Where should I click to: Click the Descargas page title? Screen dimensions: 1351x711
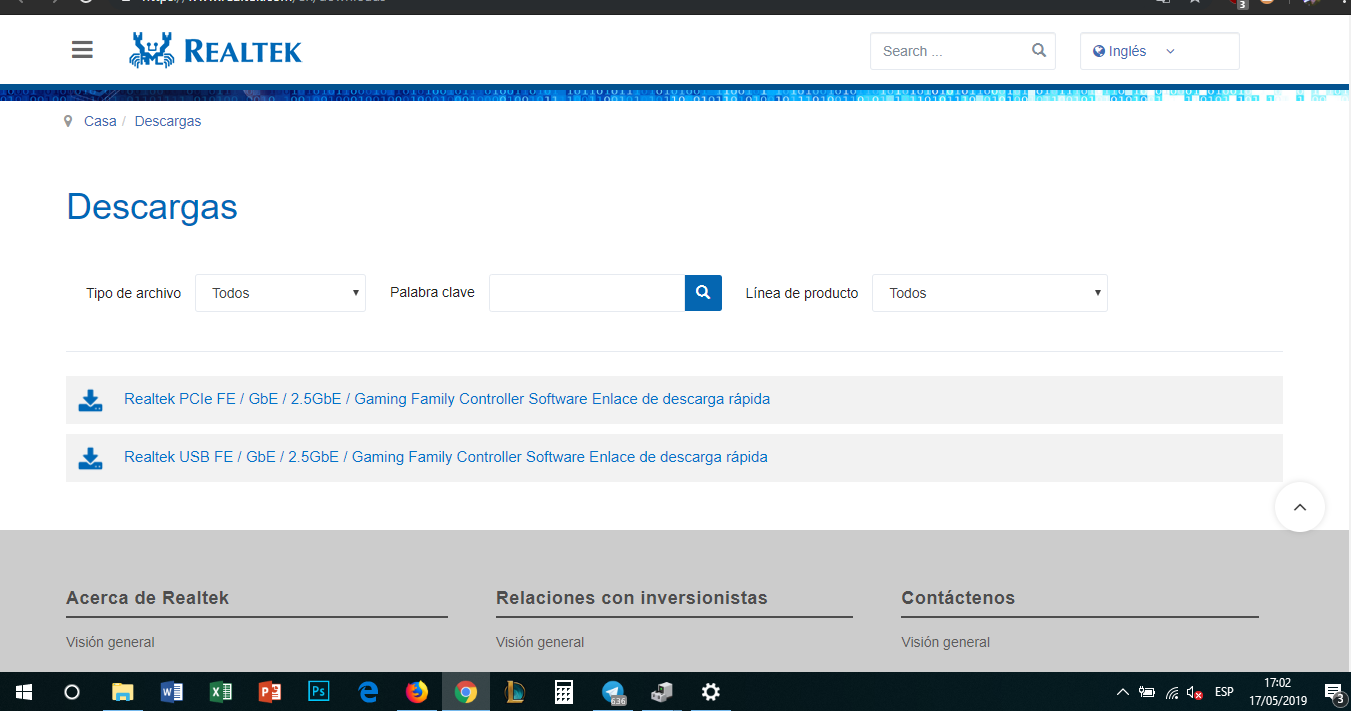pos(152,207)
